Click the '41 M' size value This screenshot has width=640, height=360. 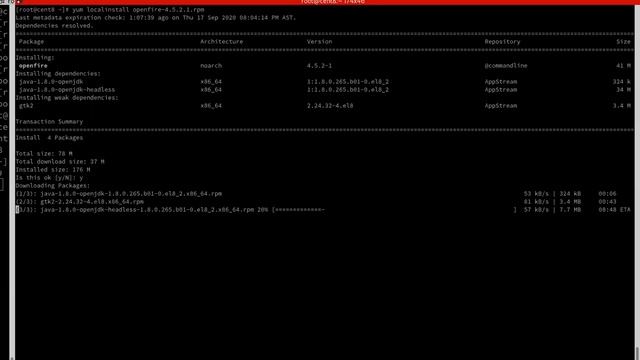pos(623,66)
